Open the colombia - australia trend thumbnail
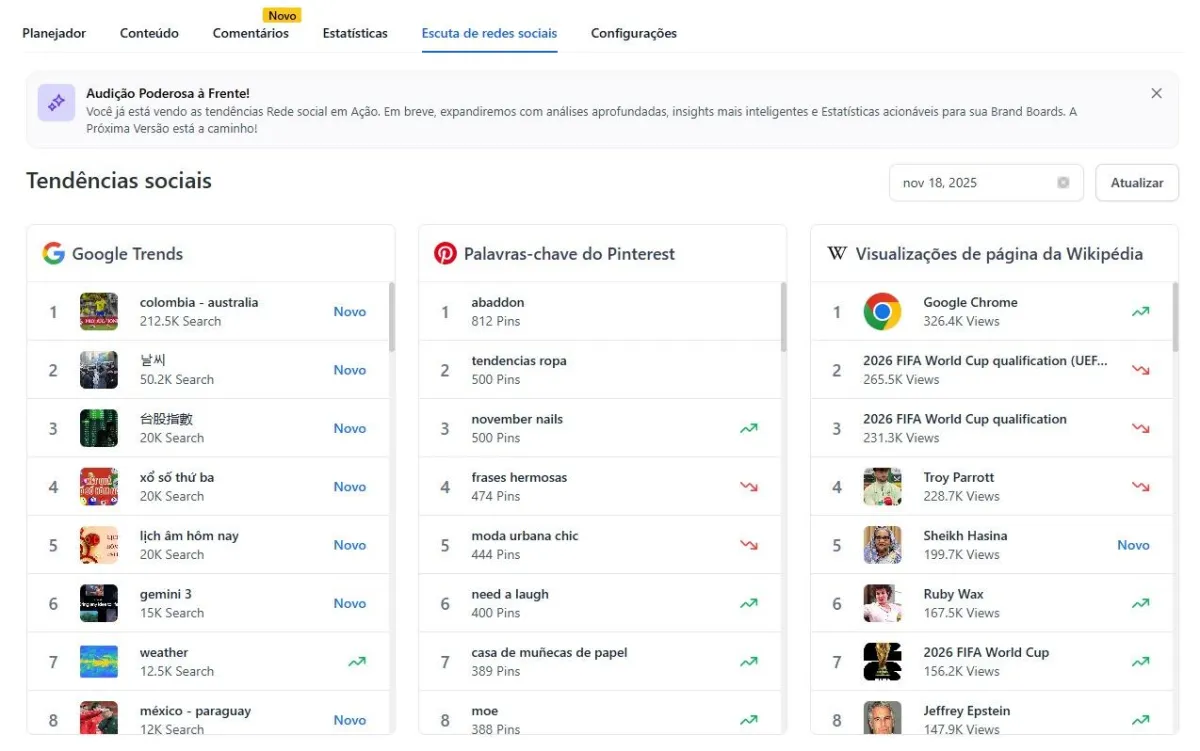The image size is (1200, 751). [x=99, y=312]
